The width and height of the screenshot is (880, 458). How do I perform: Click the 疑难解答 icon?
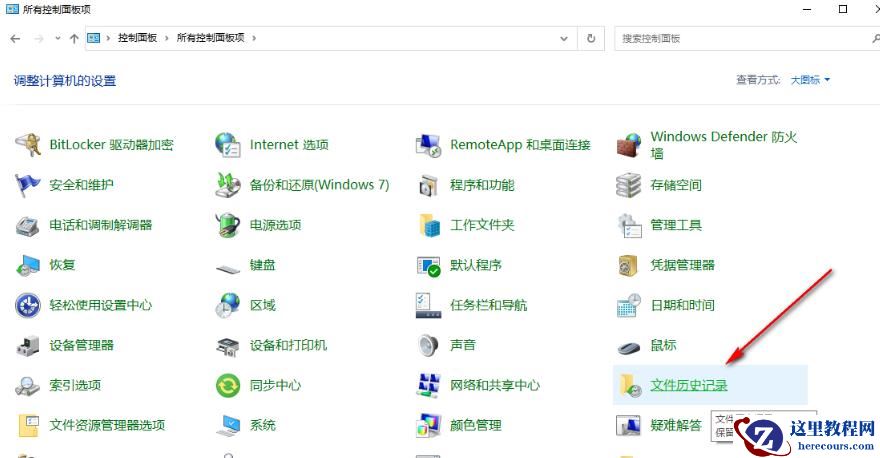click(x=629, y=425)
